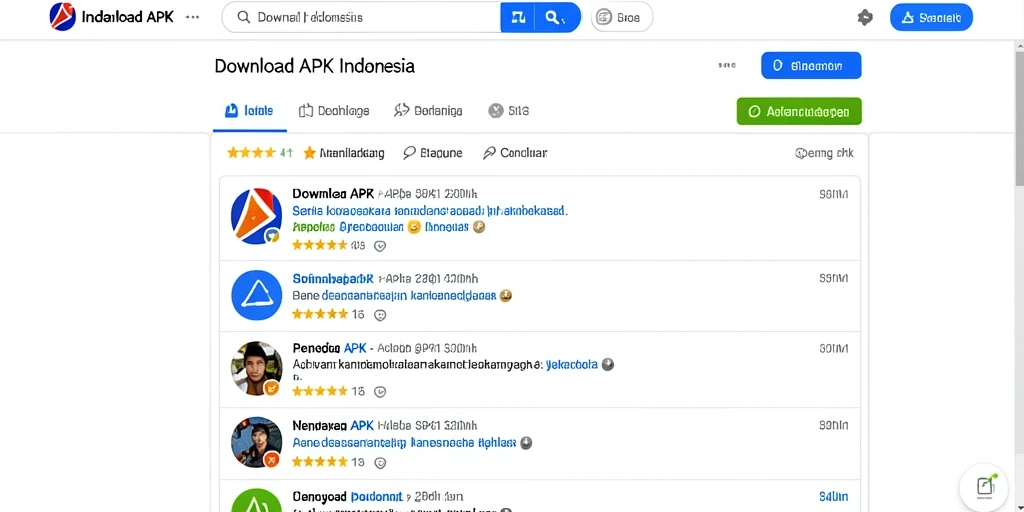
Task: Click the blue search magnifier button
Action: coord(556,18)
